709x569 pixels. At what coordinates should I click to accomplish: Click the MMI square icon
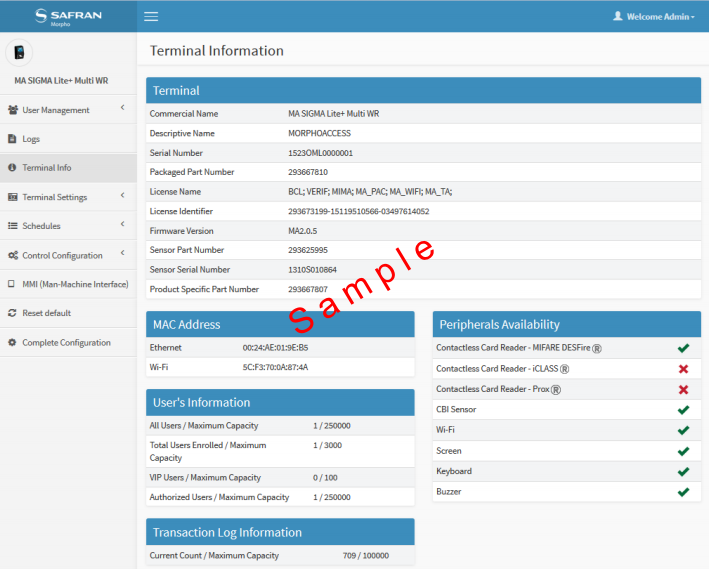11,284
